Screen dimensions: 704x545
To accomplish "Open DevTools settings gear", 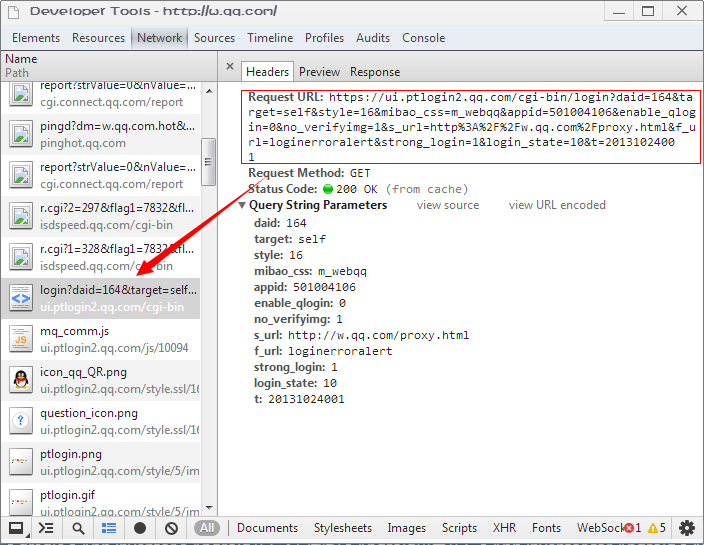I will tap(687, 528).
